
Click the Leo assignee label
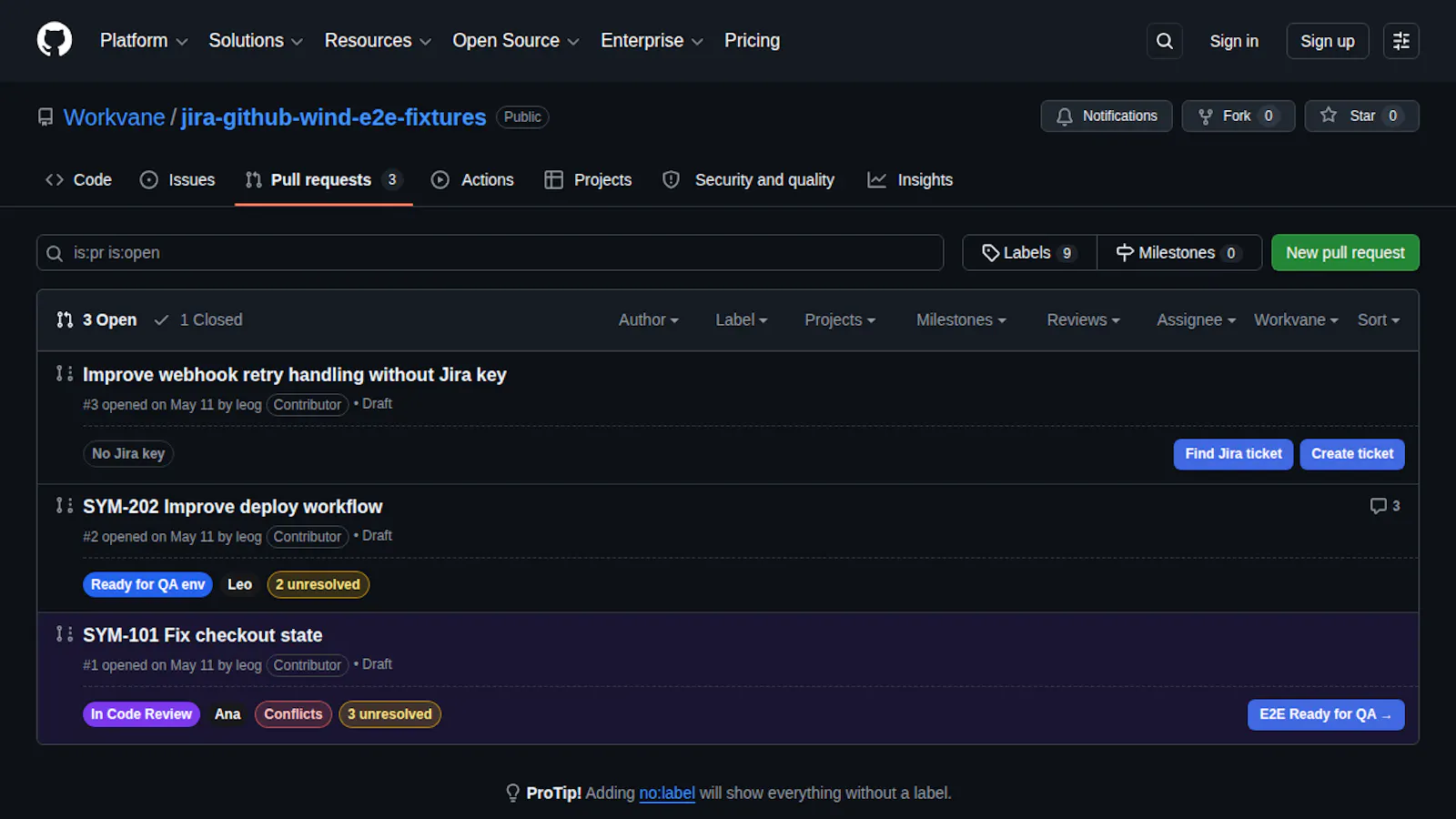239,585
